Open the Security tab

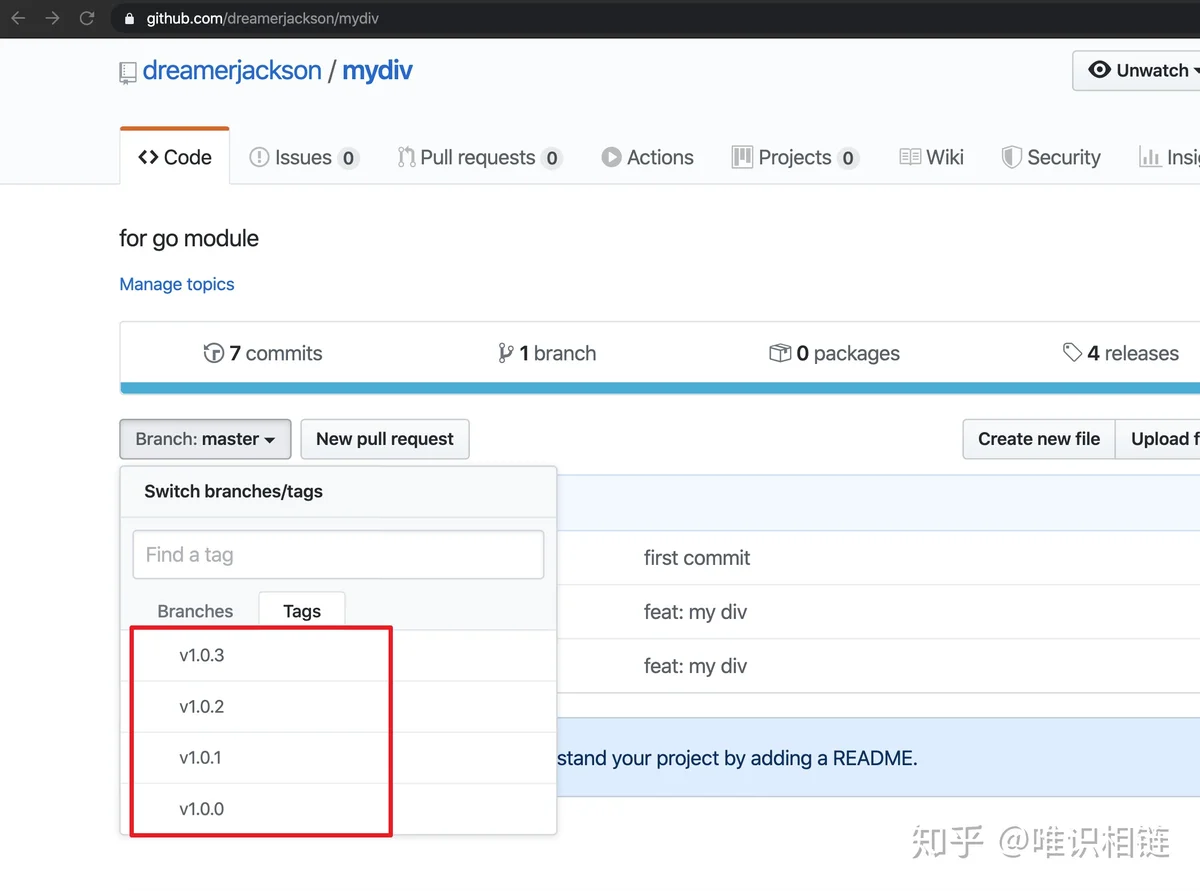(1051, 157)
